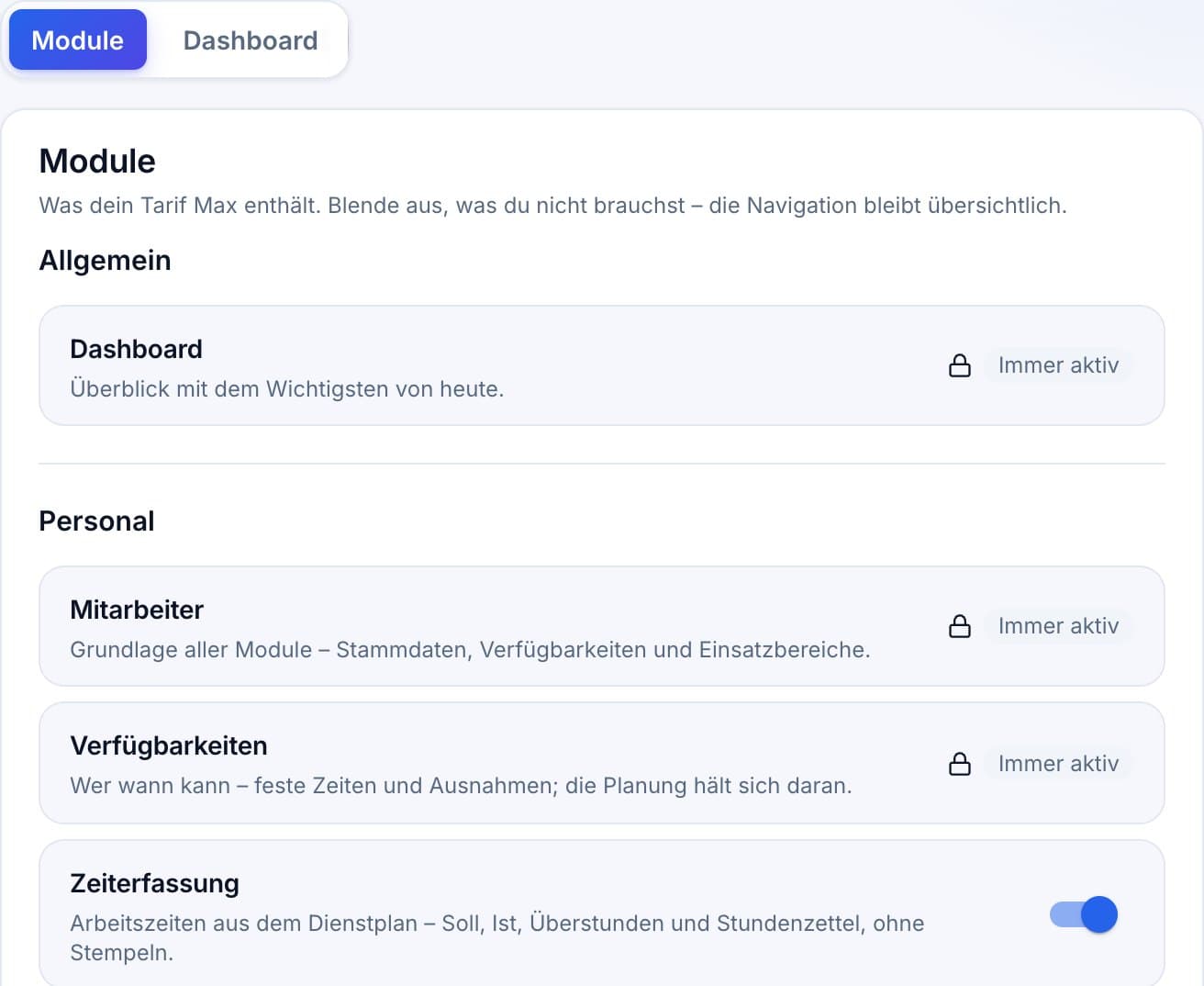Click the lock icon for Verfügbarkeiten

pyautogui.click(x=960, y=764)
